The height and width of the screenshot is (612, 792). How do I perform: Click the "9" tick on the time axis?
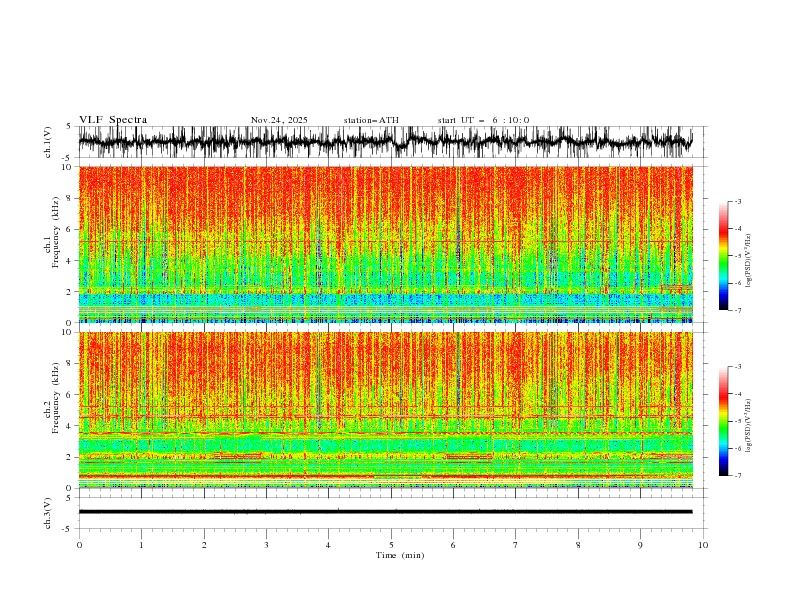640,545
